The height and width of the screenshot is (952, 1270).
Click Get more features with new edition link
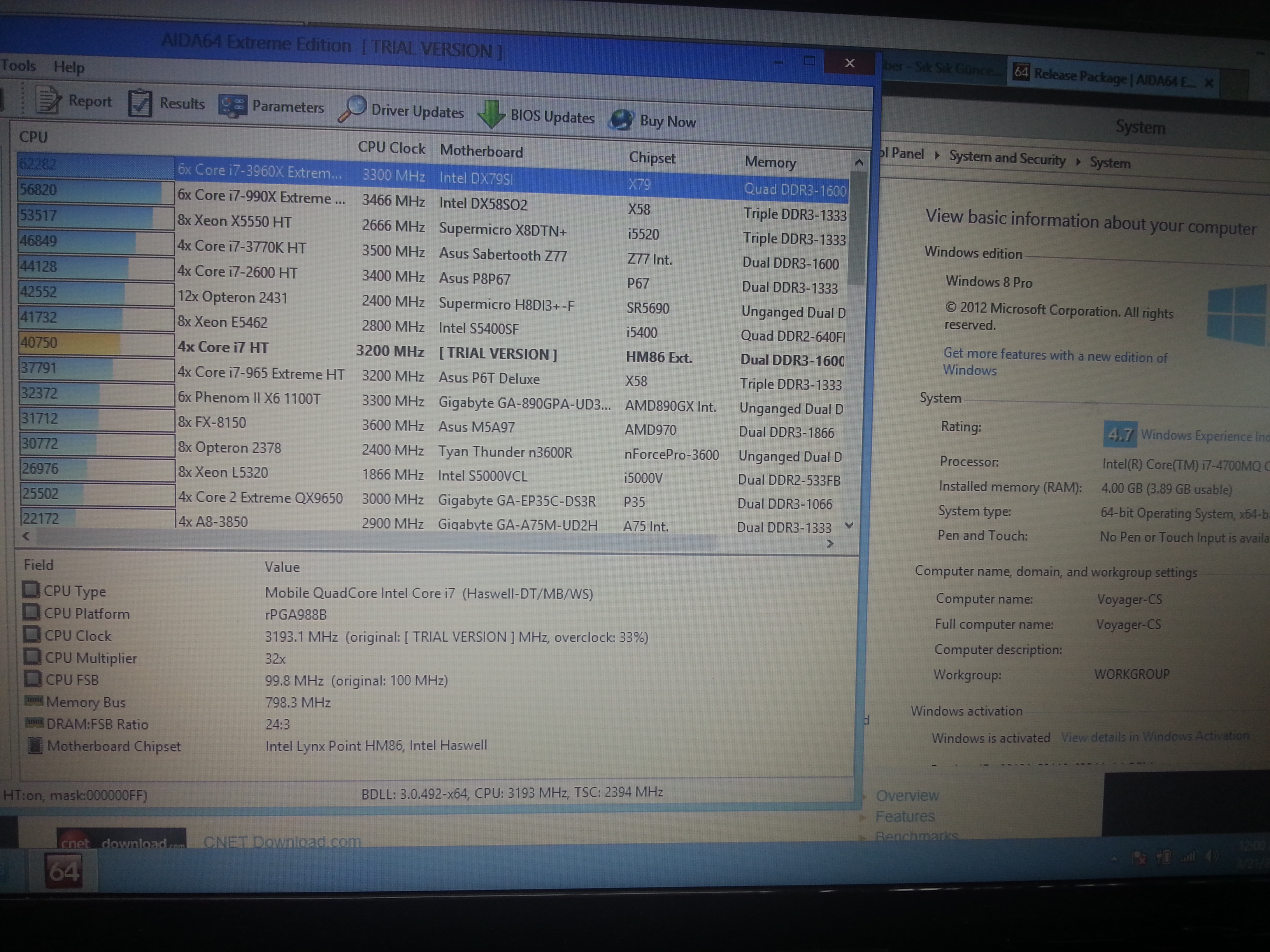(x=1055, y=362)
